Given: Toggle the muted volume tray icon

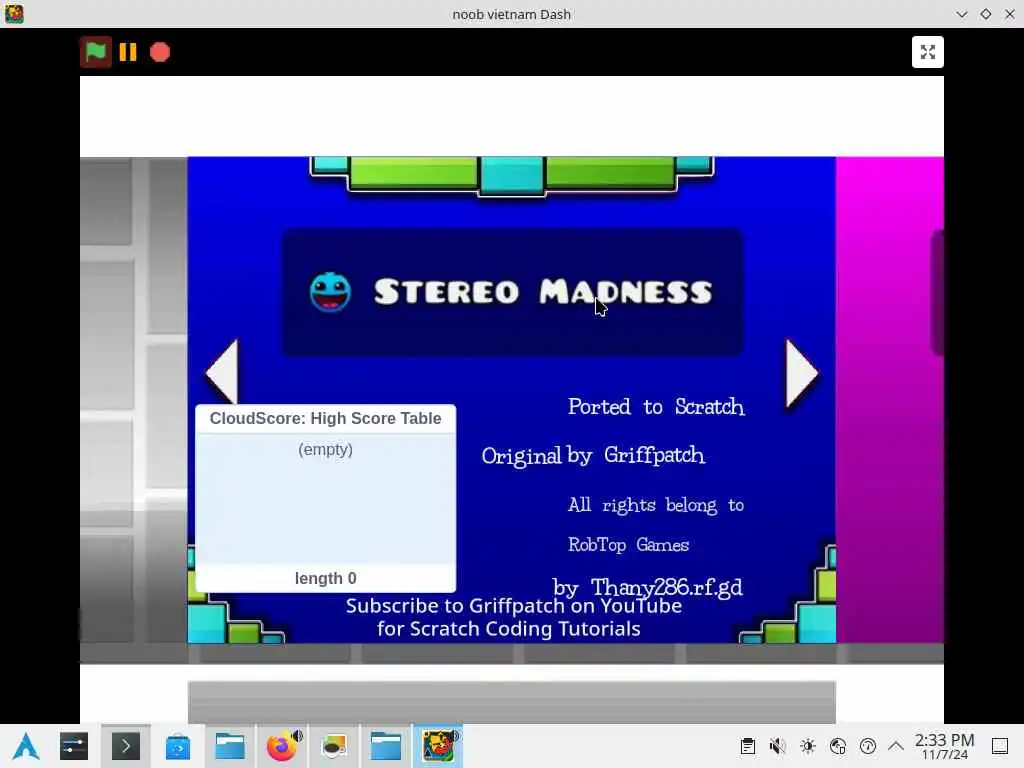Looking at the screenshot, I should (777, 746).
